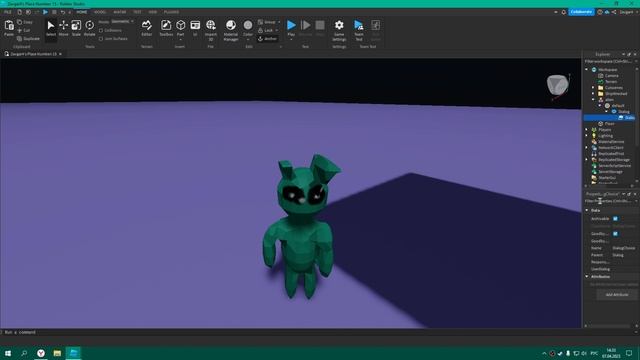
Task: Expand the Costumes folder
Action: 593,88
